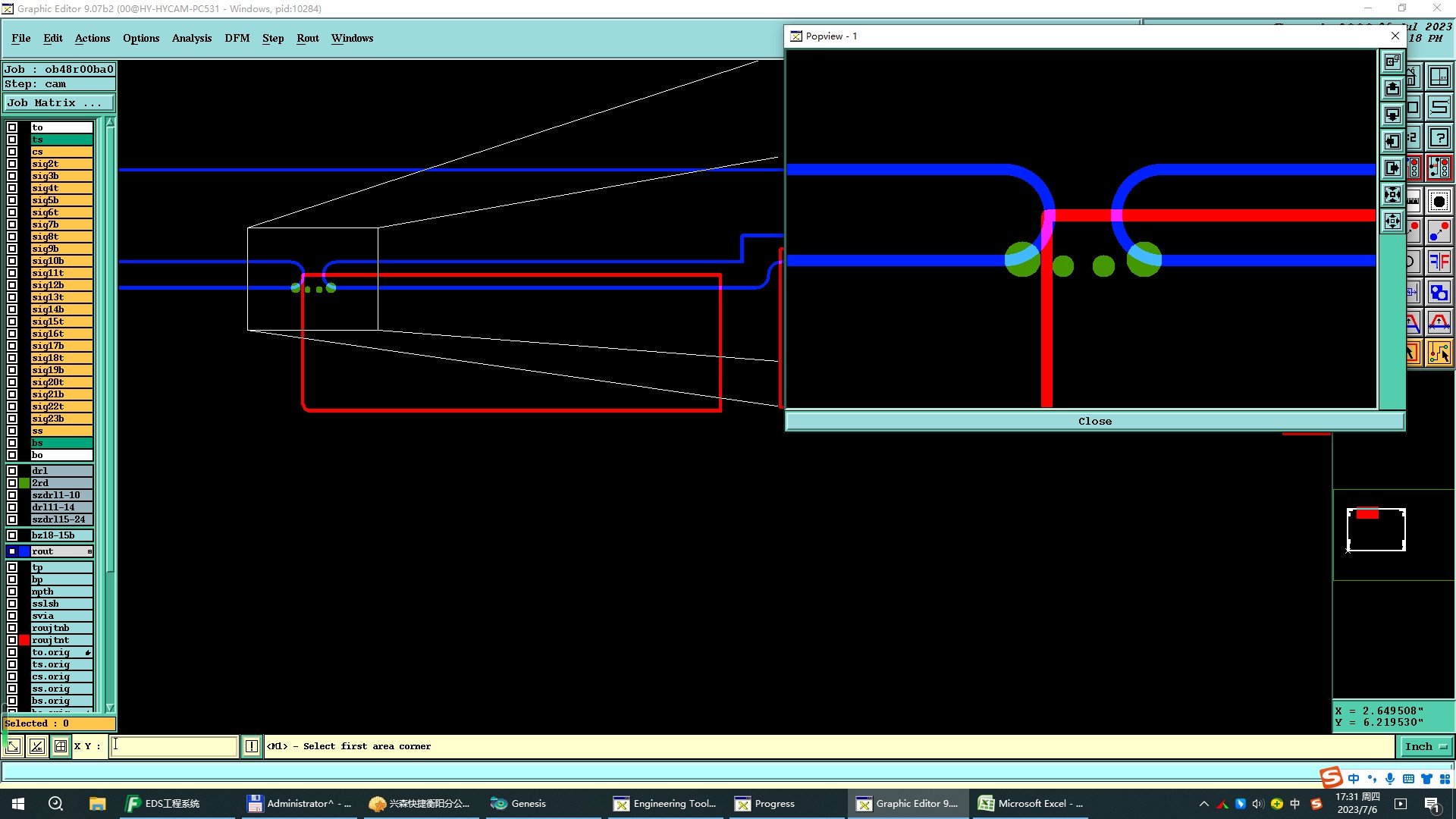Screen dimensions: 1456x819
Task: Click the blue color swatch of rout layer
Action: pyautogui.click(x=24, y=551)
